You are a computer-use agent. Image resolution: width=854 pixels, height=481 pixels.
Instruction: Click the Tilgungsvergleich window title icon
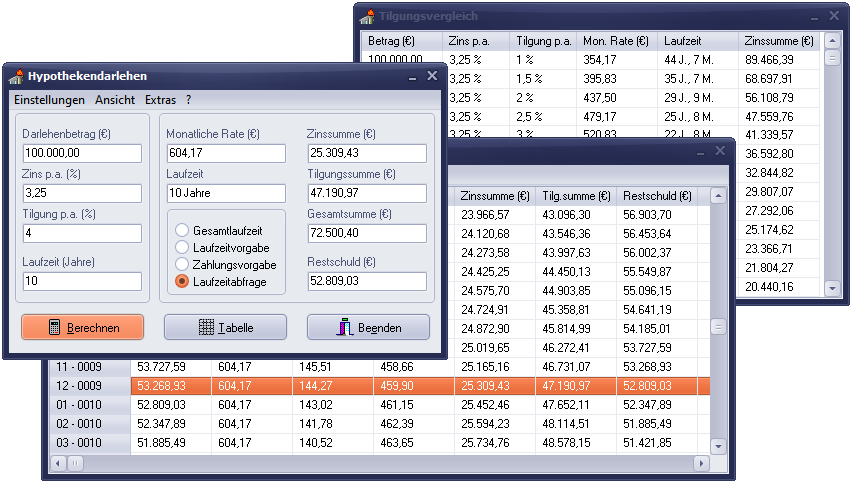[367, 17]
